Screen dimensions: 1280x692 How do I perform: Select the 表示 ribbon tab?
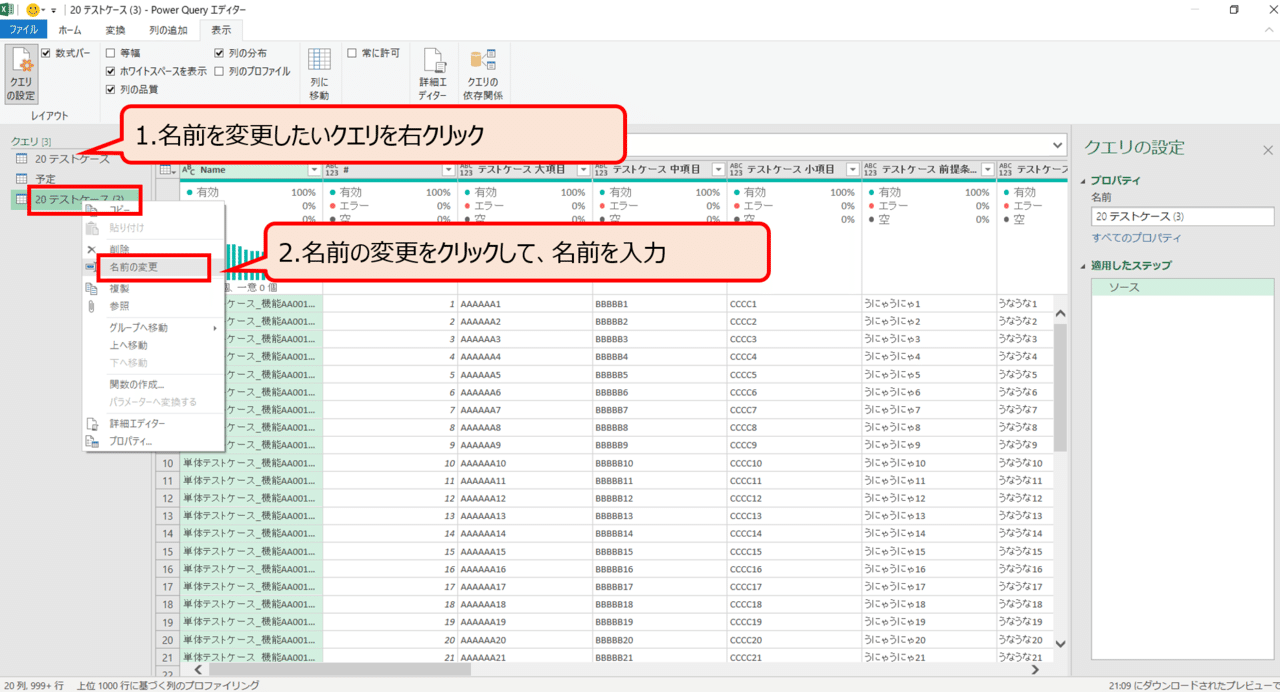[220, 30]
